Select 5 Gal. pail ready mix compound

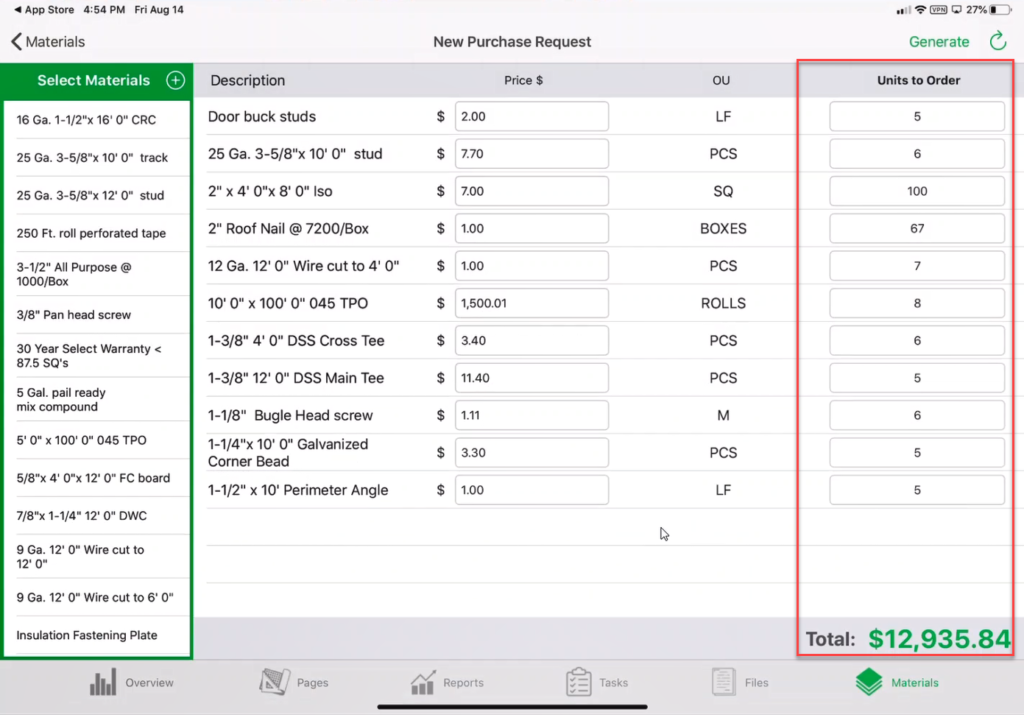[95, 398]
